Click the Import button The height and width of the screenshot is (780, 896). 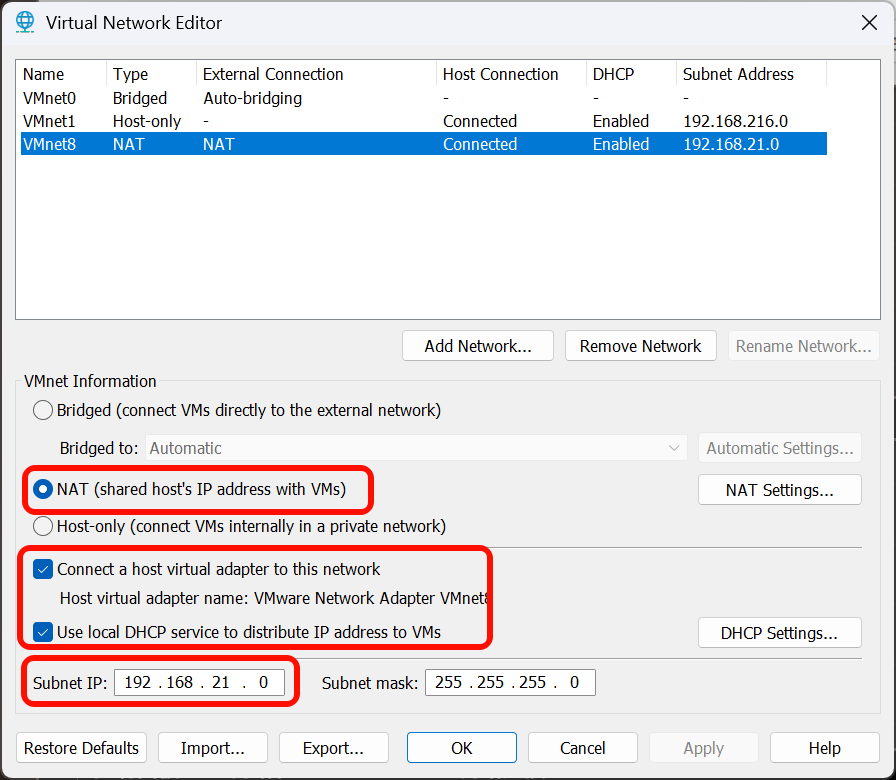pos(213,747)
